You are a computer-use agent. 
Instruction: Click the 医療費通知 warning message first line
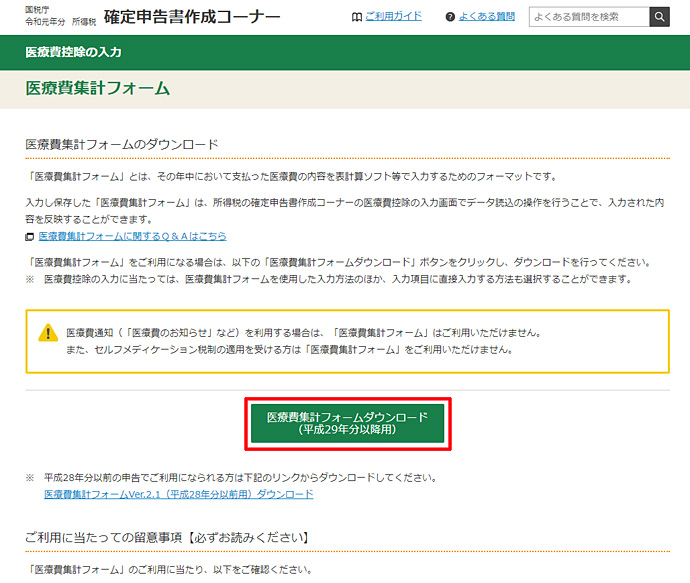coord(304,333)
